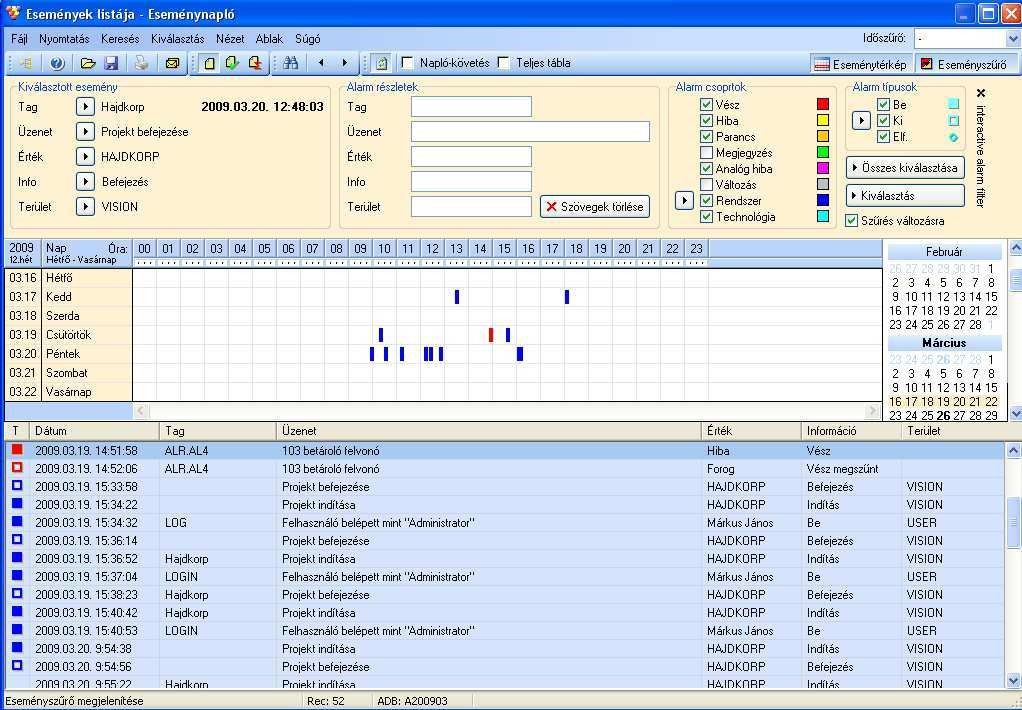1022x710 pixels.
Task: Click the left arrow previous icon
Action: click(320, 63)
